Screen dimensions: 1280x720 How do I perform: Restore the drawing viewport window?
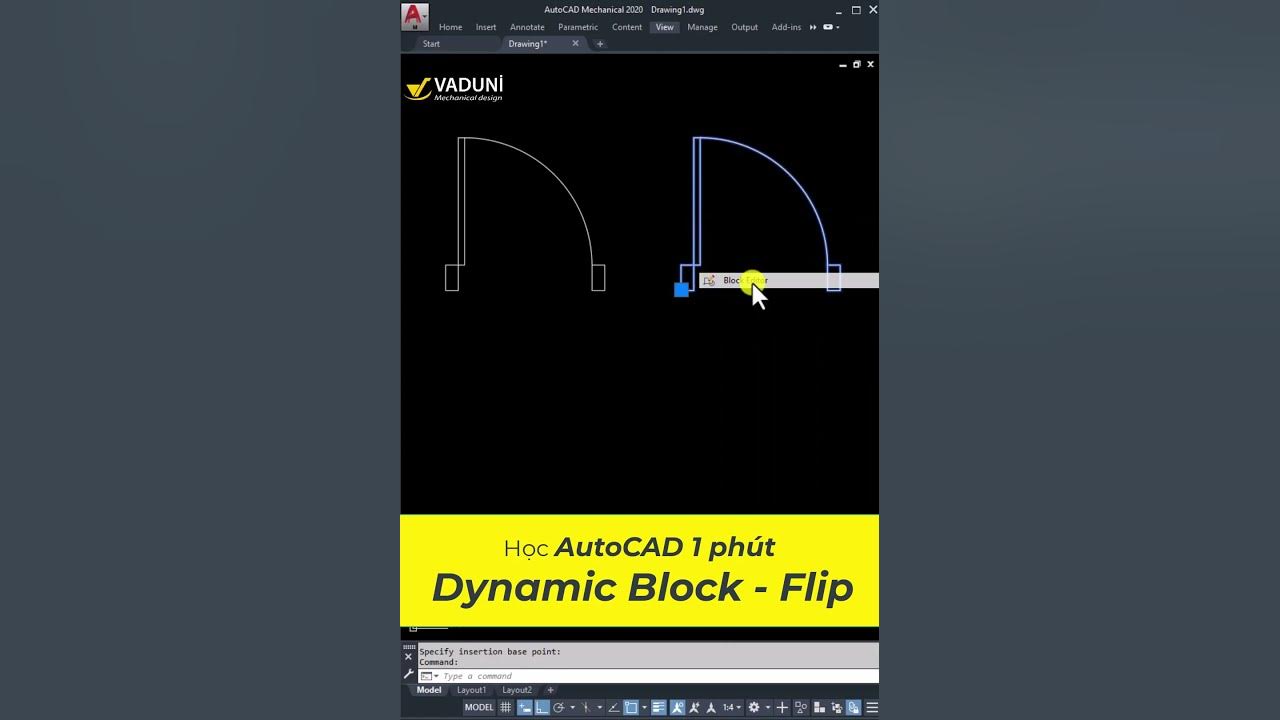tap(856, 64)
